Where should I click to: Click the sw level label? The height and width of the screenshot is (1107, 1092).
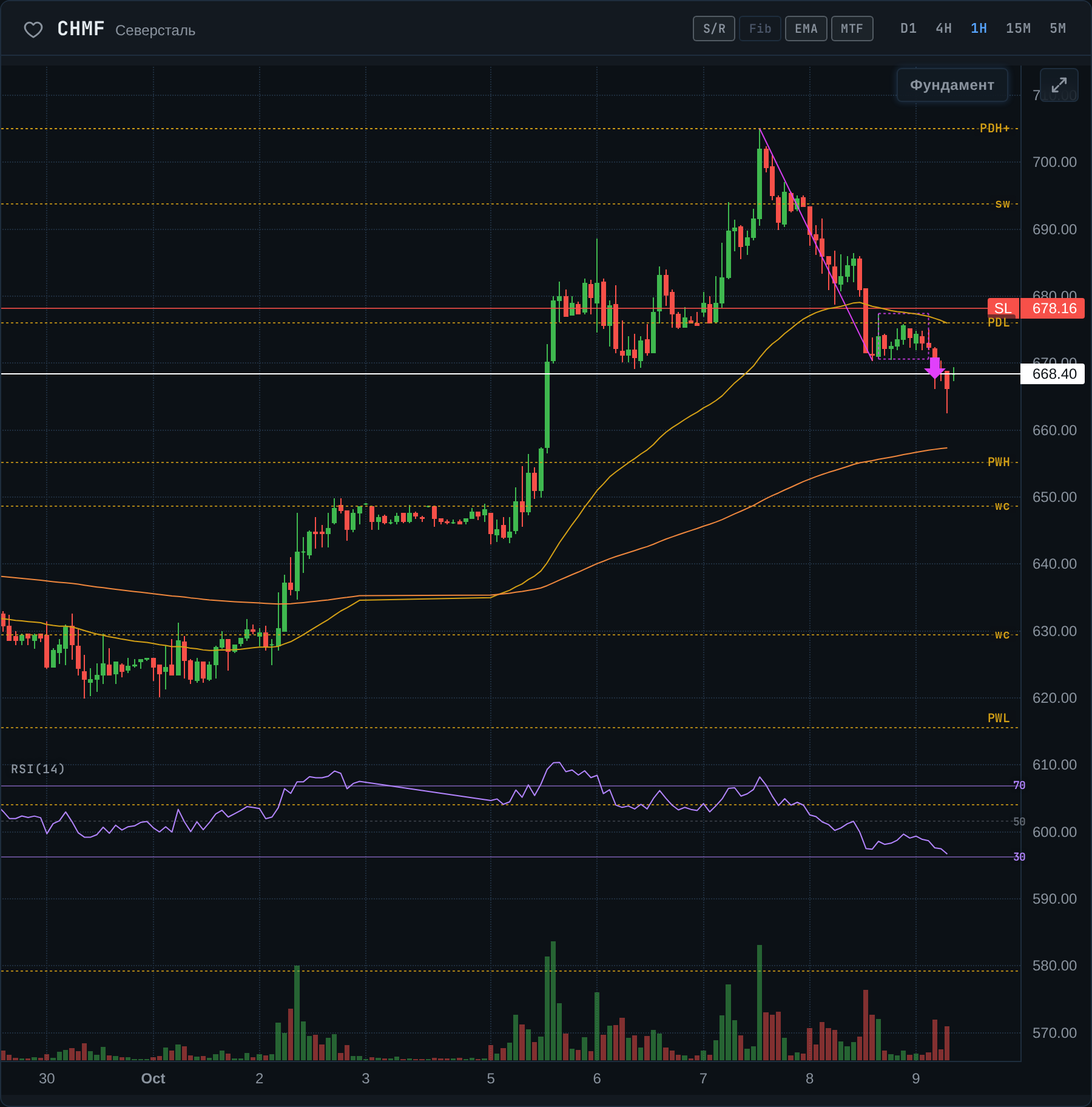tap(1003, 204)
